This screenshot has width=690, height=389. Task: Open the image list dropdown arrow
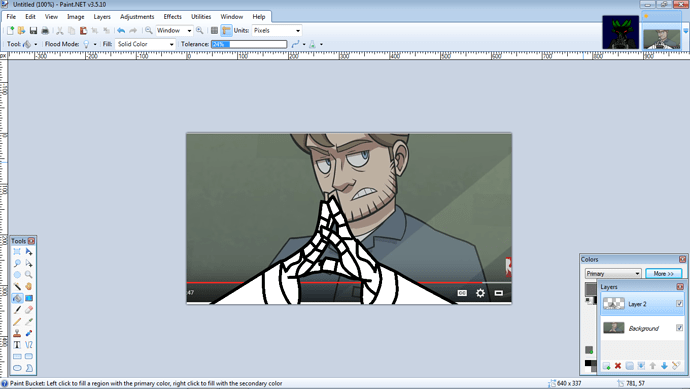pos(685,31)
